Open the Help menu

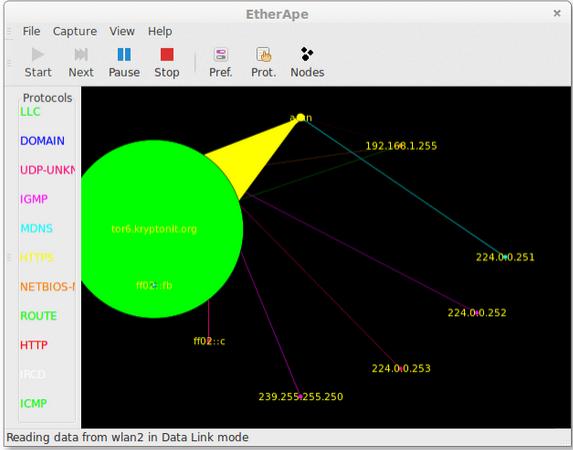(160, 32)
